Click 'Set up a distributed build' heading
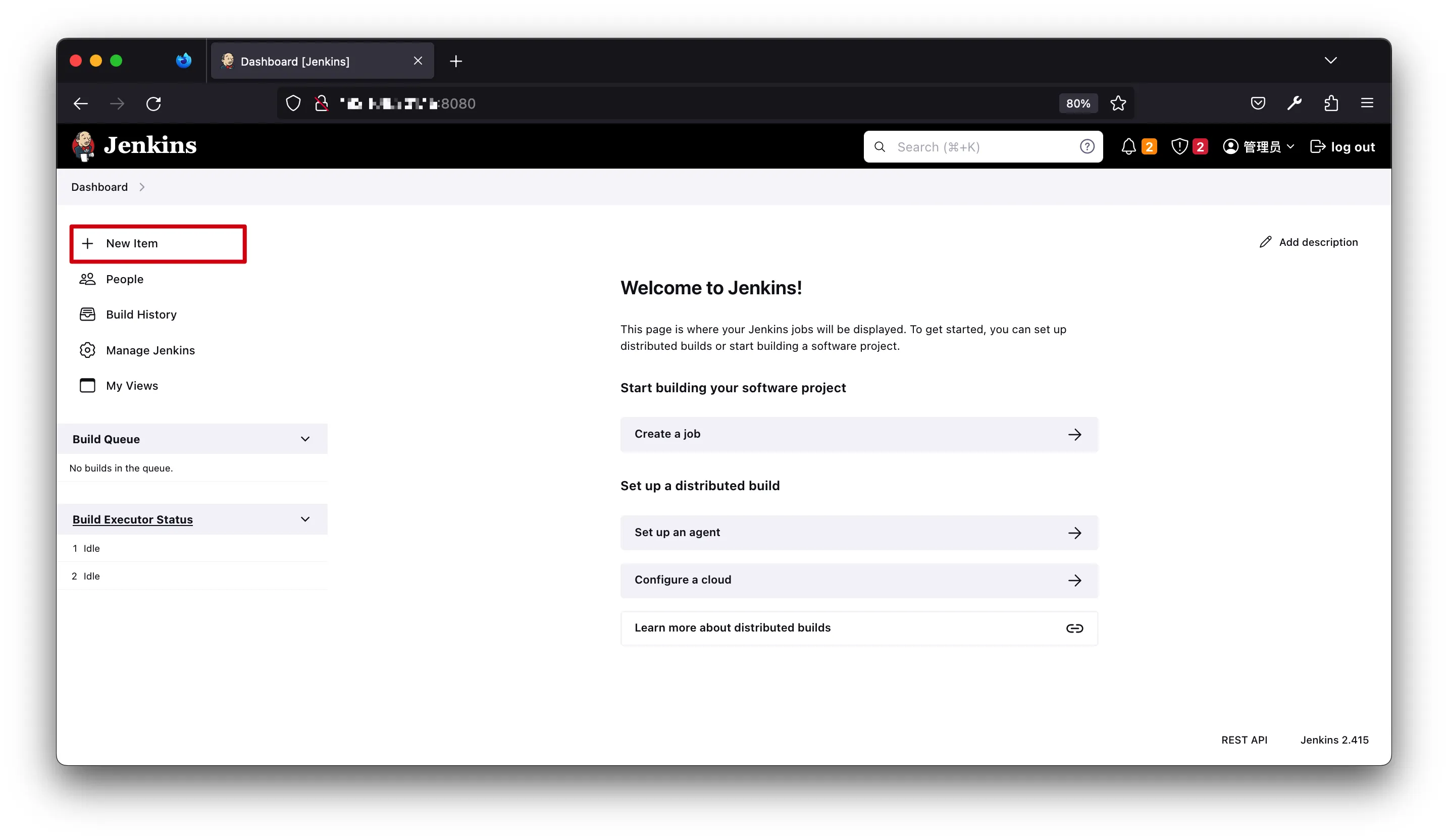This screenshot has height=840, width=1448. point(700,486)
